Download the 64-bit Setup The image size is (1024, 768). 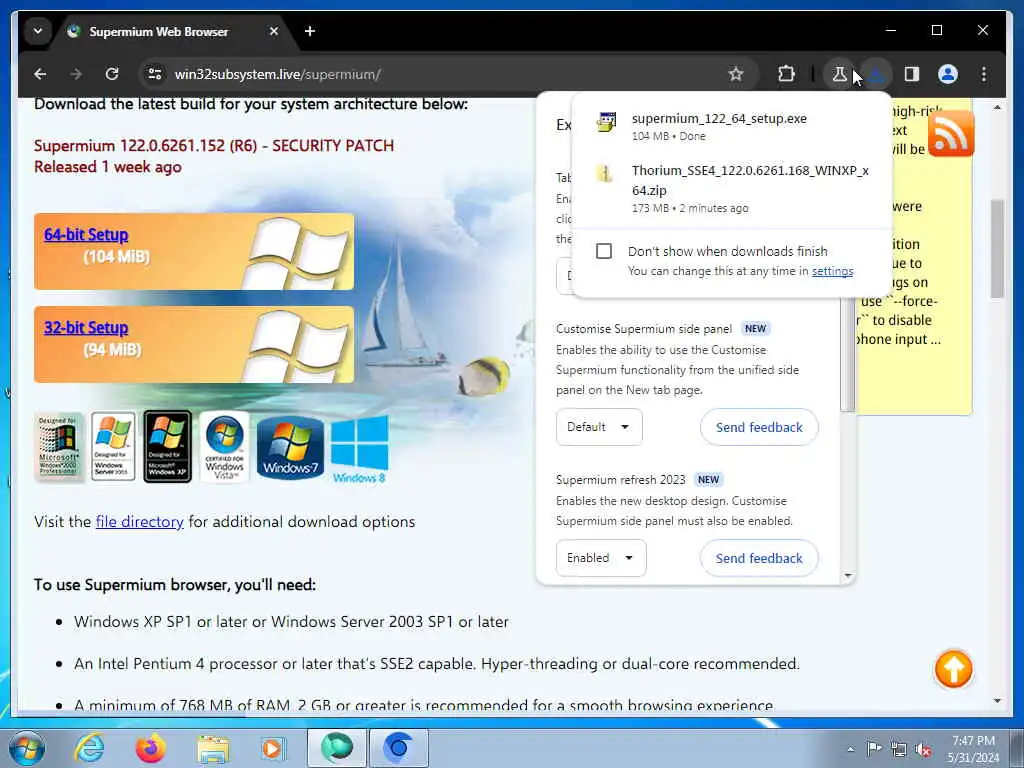(86, 234)
